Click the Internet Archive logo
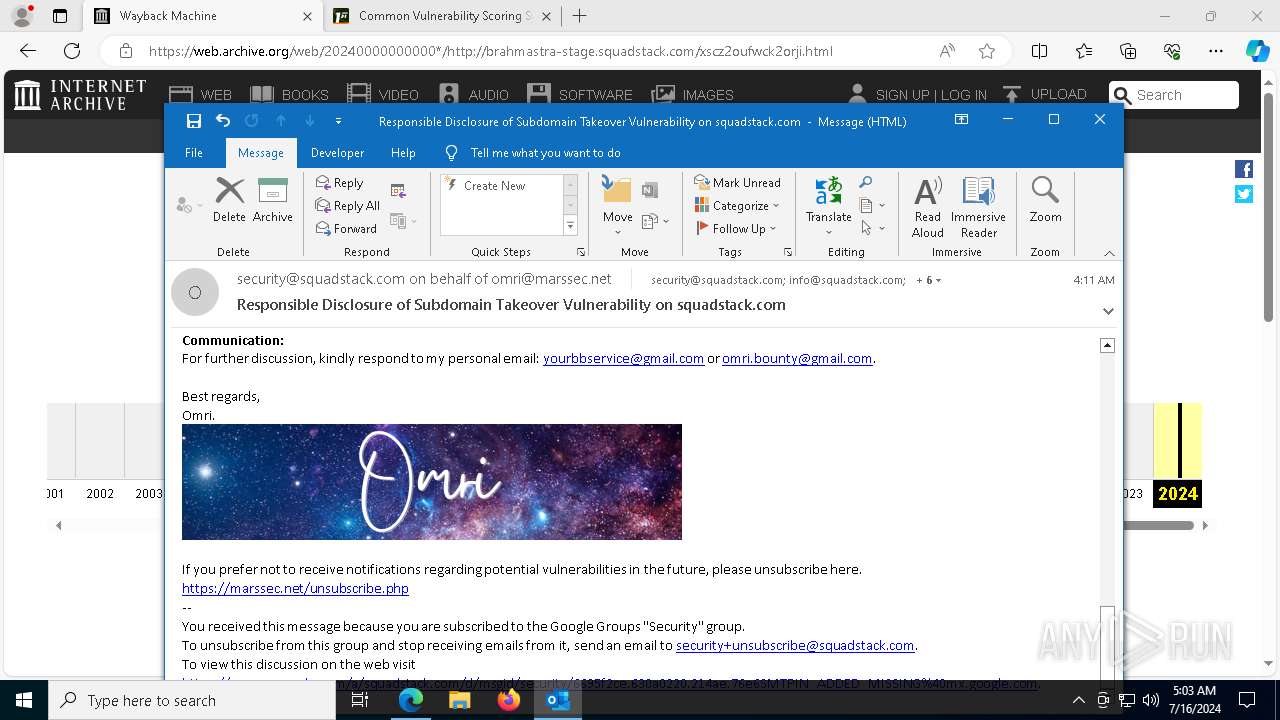Screen dimensions: 1280x720 tap(80, 94)
